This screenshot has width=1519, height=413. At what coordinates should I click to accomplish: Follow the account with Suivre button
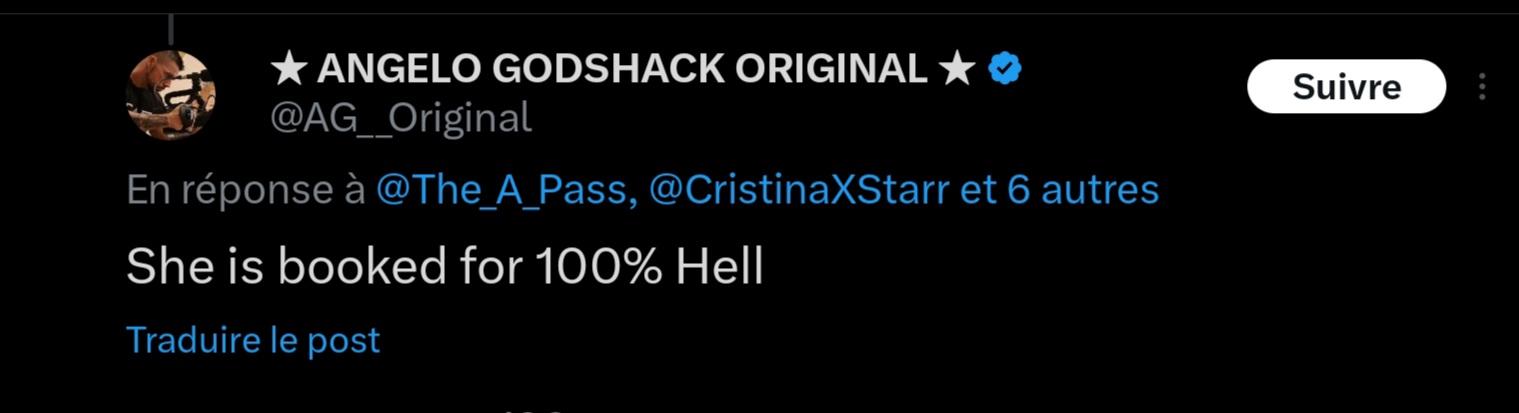pyautogui.click(x=1346, y=87)
